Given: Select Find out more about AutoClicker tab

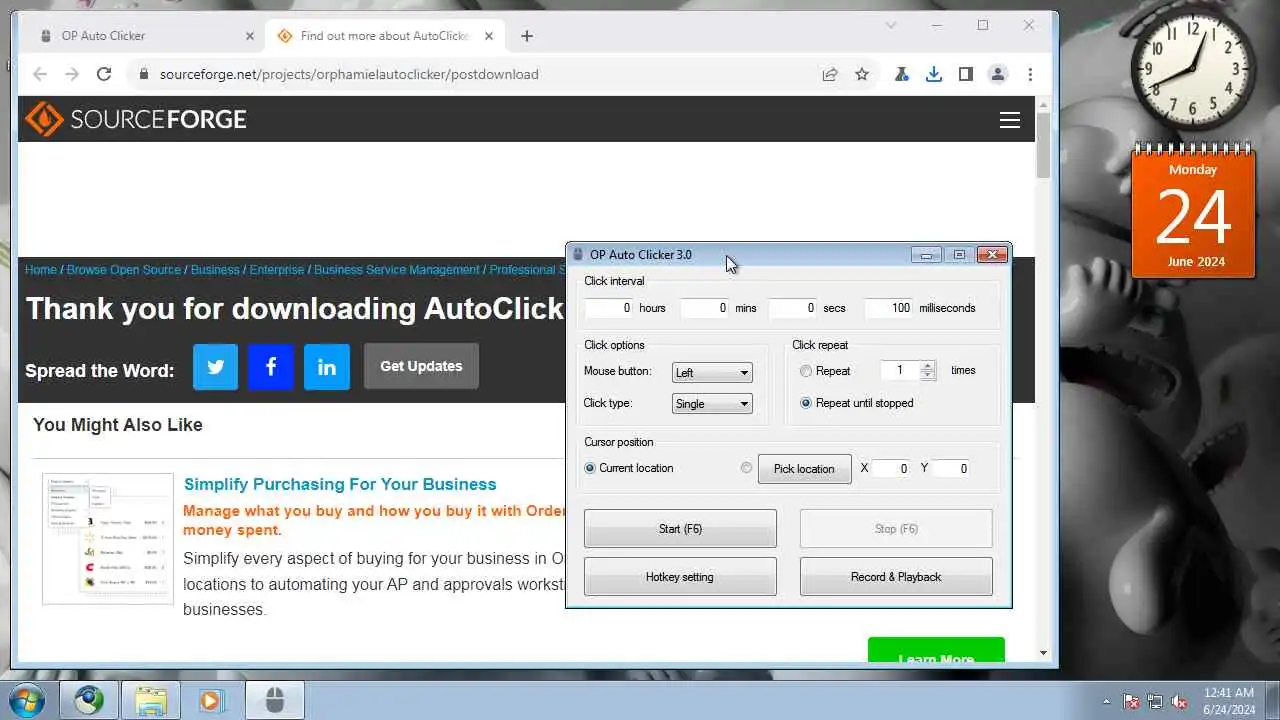Looking at the screenshot, I should point(384,36).
